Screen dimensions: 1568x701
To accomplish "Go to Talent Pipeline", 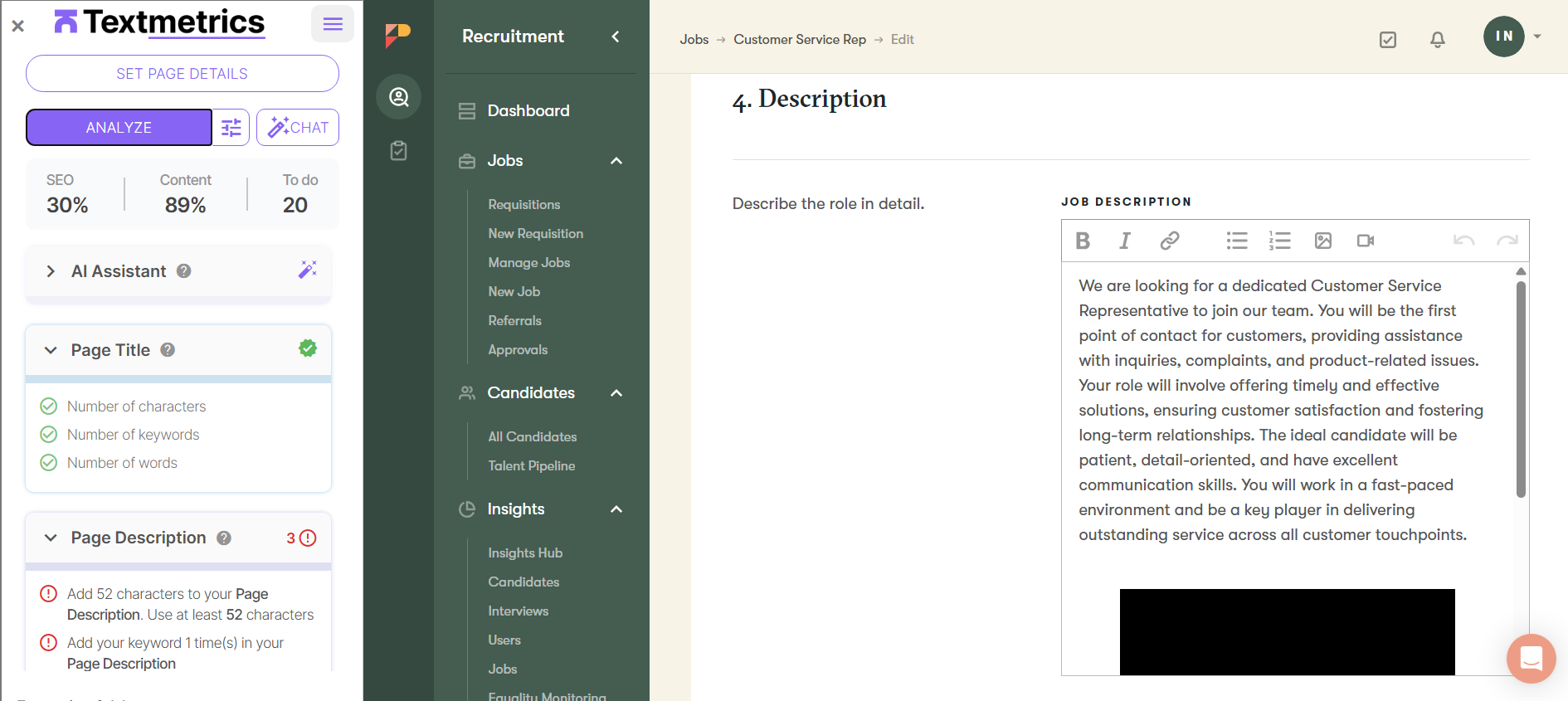I will coord(531,466).
